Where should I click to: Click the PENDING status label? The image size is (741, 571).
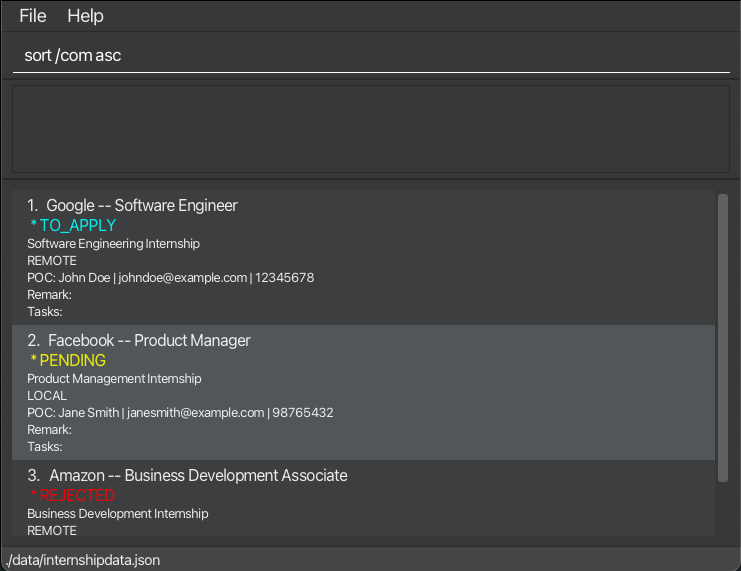68,361
